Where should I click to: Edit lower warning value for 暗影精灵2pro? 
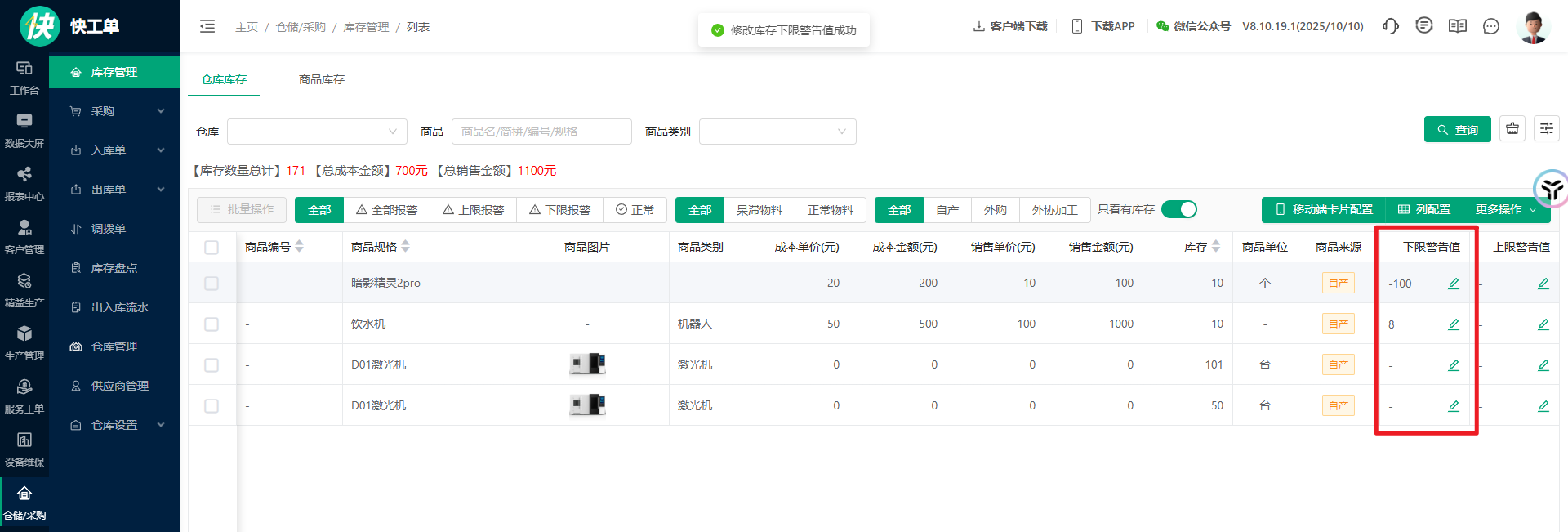click(x=1453, y=284)
